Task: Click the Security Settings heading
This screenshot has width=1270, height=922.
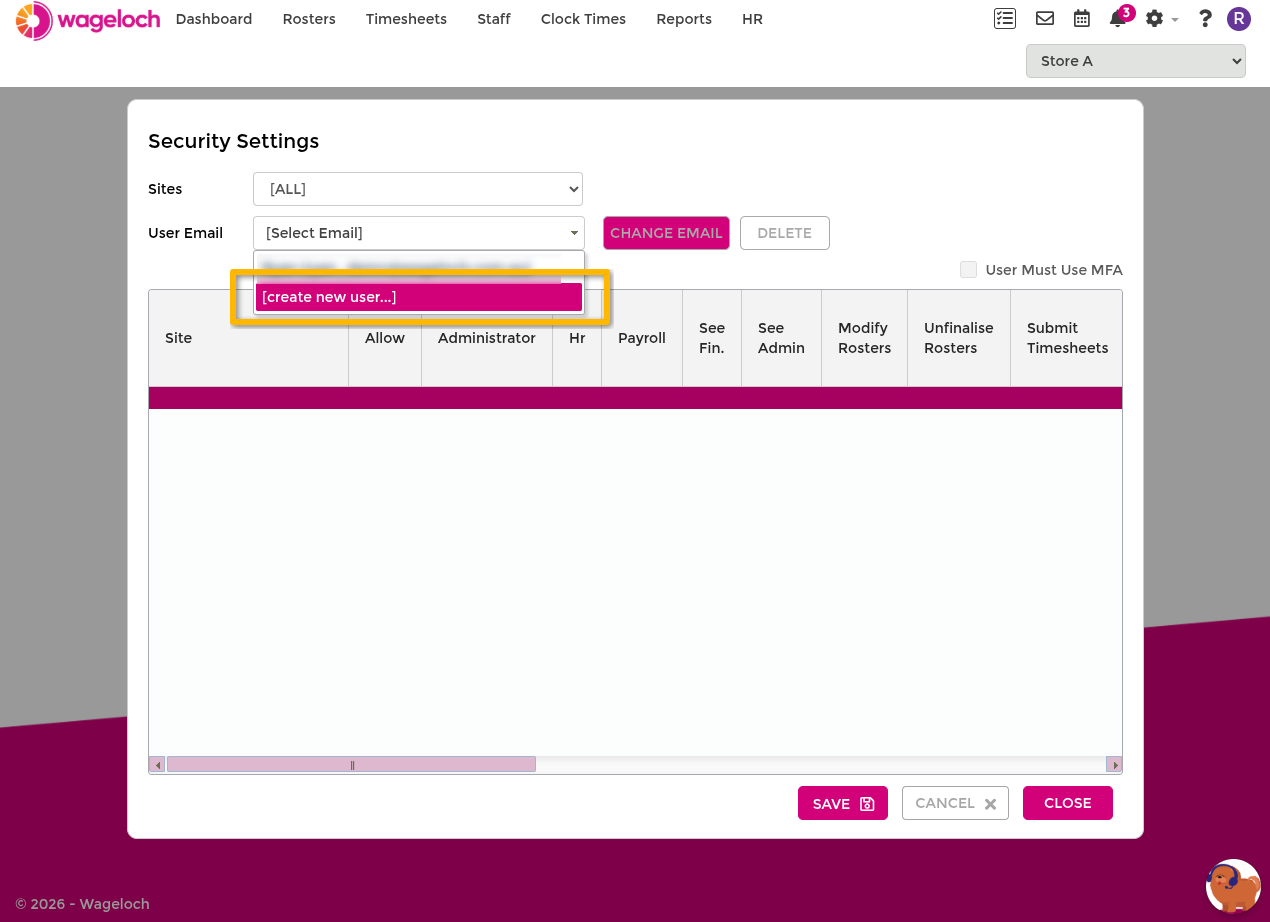Action: point(234,141)
